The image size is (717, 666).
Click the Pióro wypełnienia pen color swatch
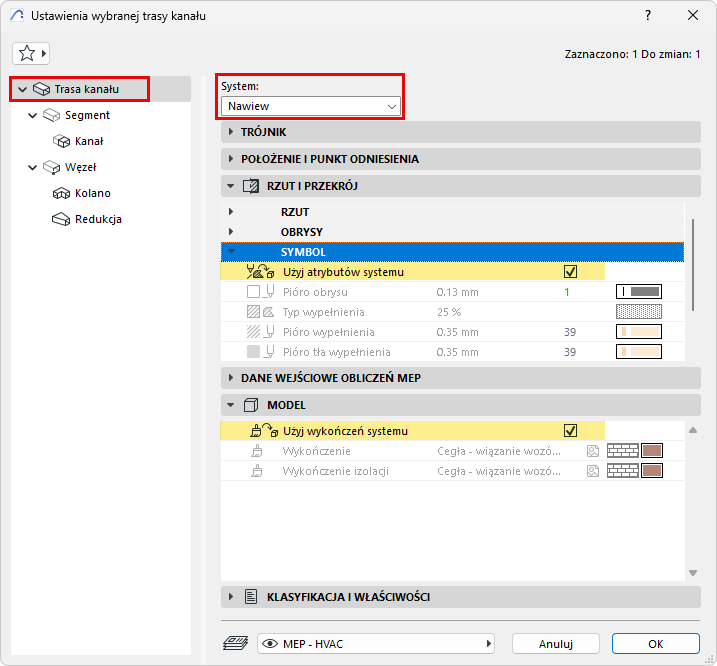[x=639, y=332]
